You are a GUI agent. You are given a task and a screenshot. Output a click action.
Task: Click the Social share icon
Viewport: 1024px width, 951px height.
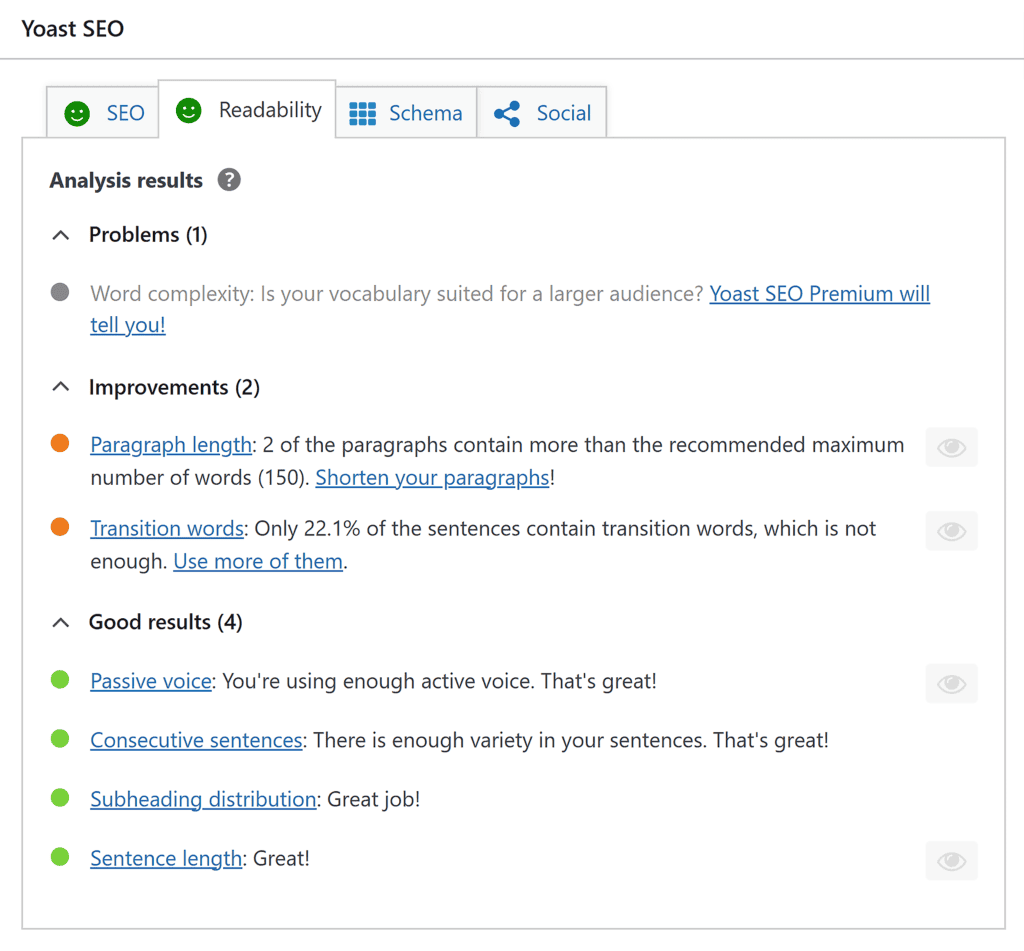(x=507, y=114)
